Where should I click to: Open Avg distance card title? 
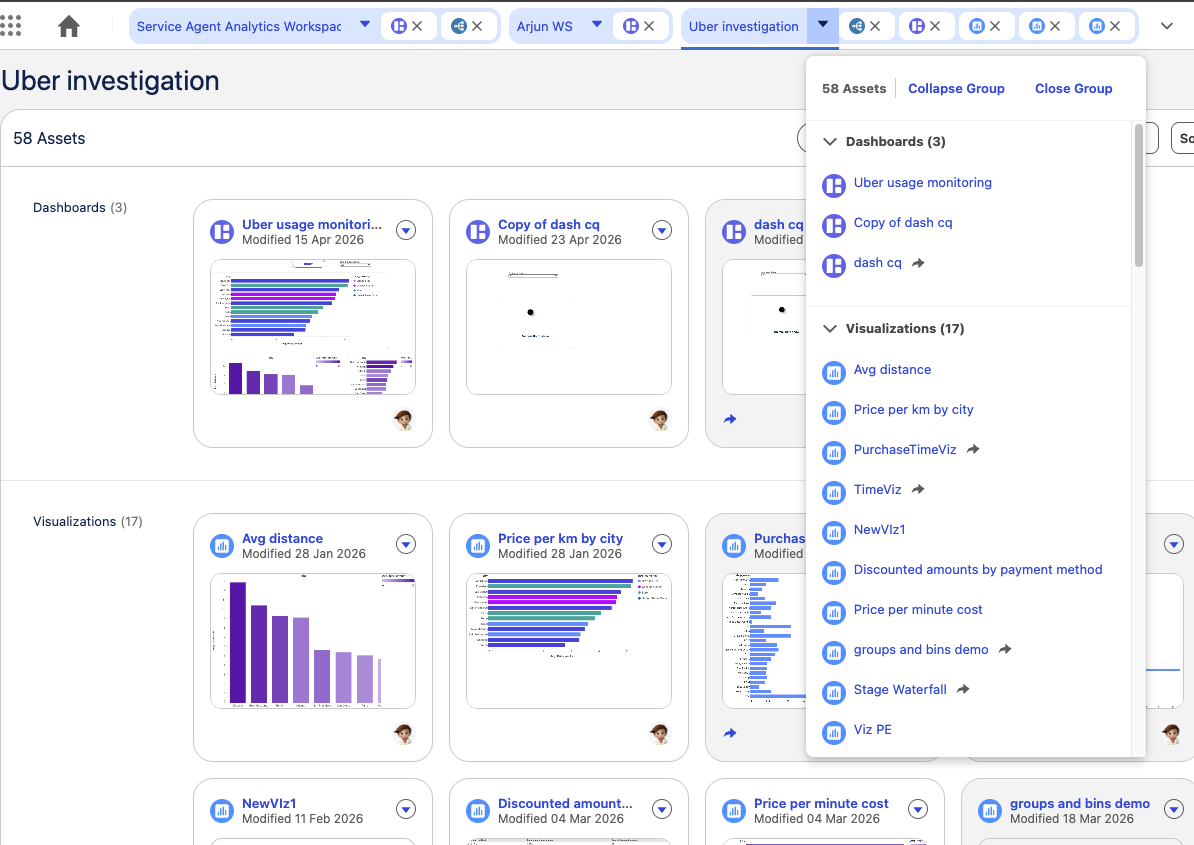pos(282,538)
